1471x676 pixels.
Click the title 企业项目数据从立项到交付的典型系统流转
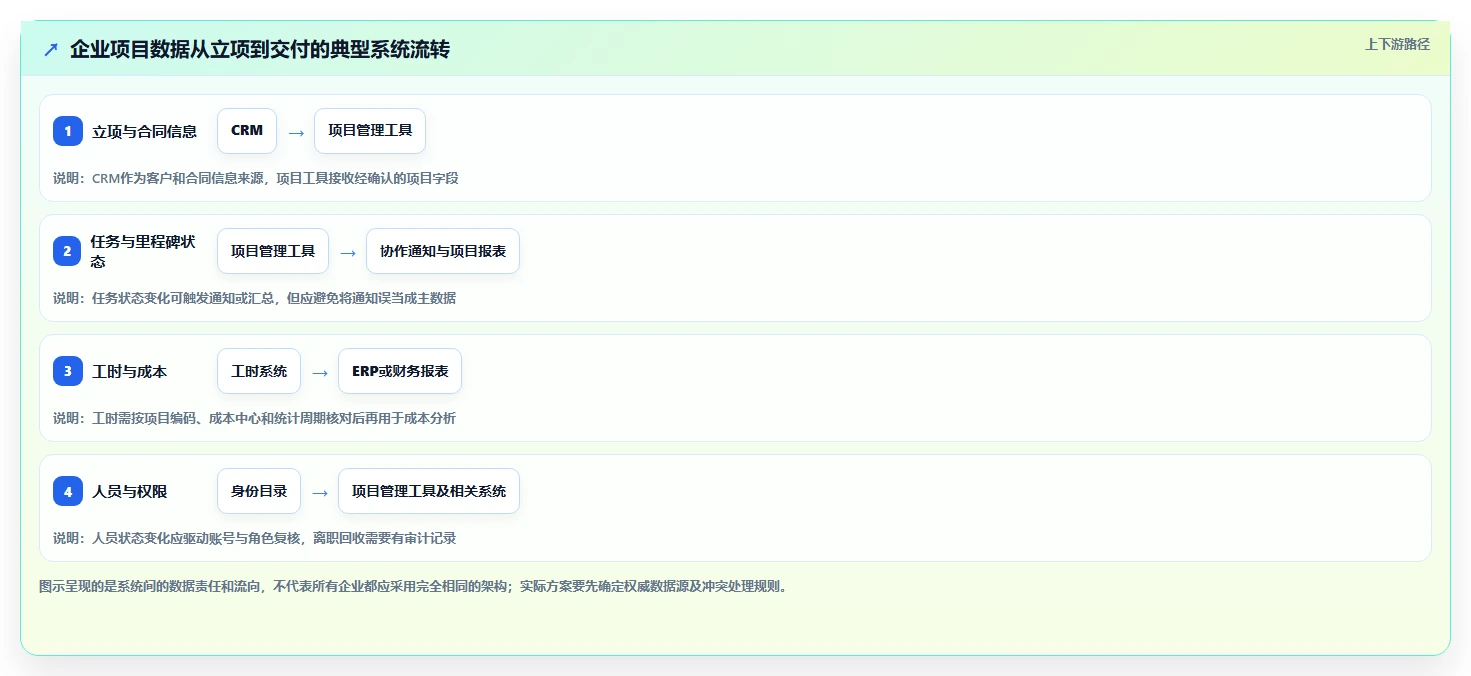pyautogui.click(x=260, y=49)
